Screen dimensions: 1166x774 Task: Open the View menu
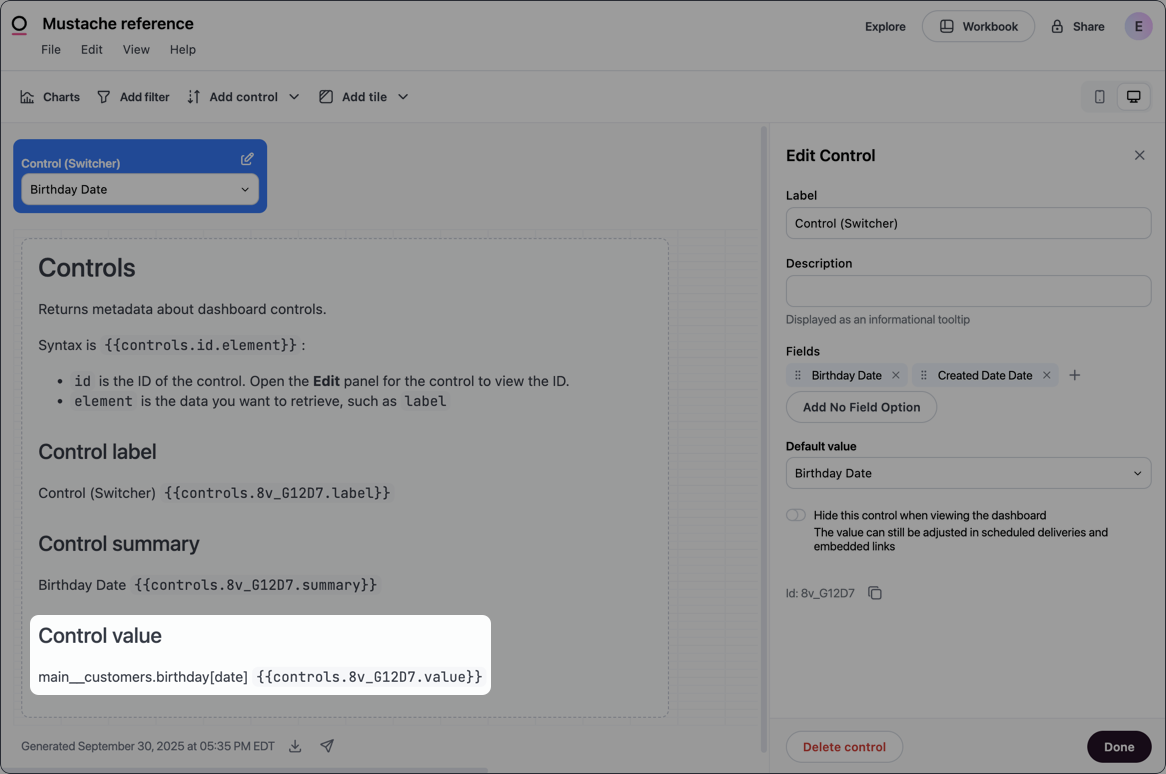pos(136,49)
